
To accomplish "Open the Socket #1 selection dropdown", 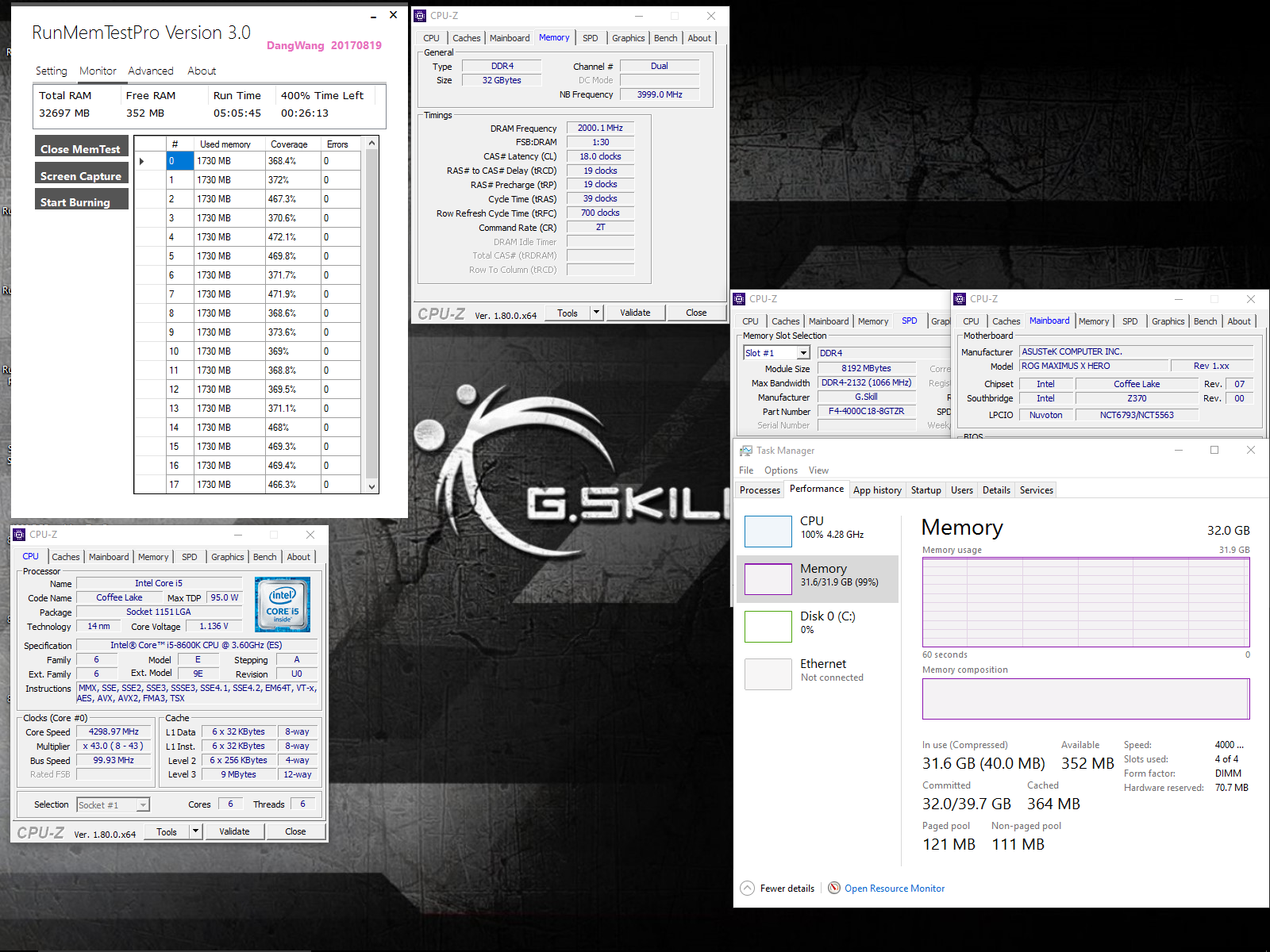I will click(x=141, y=804).
